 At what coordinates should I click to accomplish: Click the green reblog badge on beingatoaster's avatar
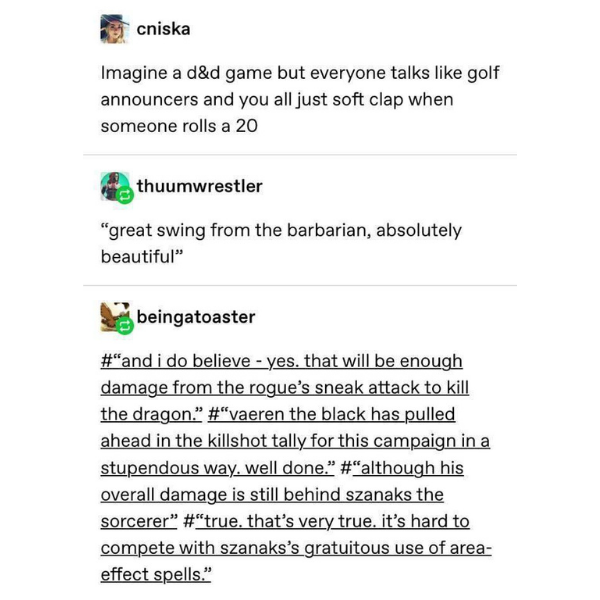coord(124,326)
